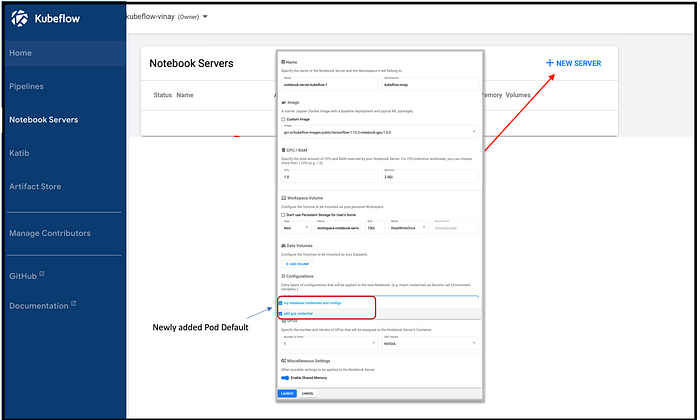
Task: Open the GPU Vendor NVIDIA dropdown
Action: (x=430, y=343)
